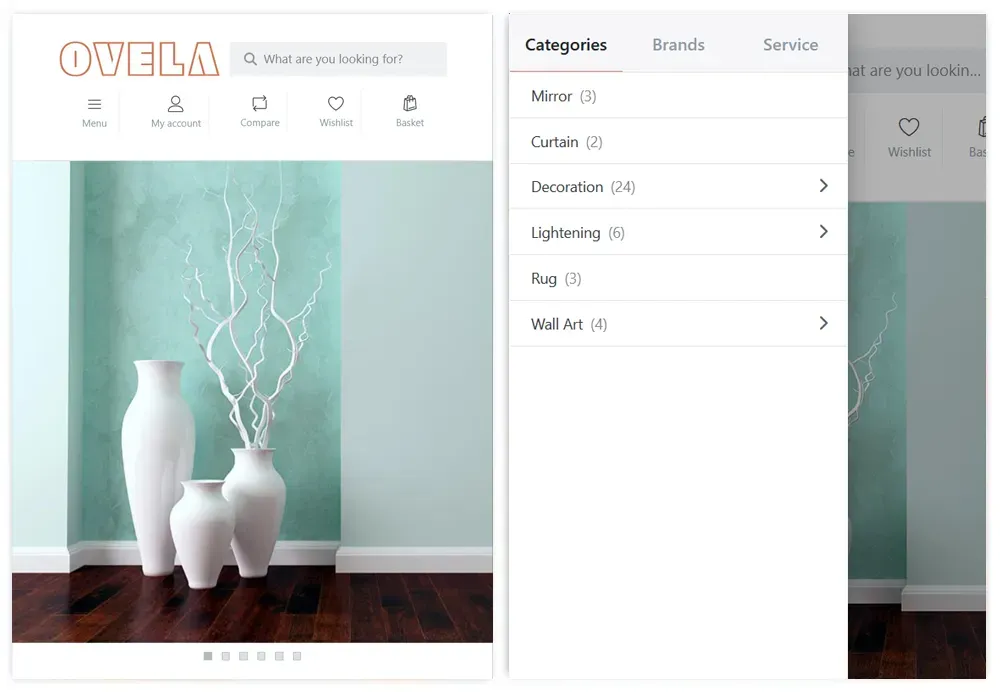Focus the 'What are you looking for?' search field
Image resolution: width=1000 pixels, height=692 pixels.
[x=339, y=59]
